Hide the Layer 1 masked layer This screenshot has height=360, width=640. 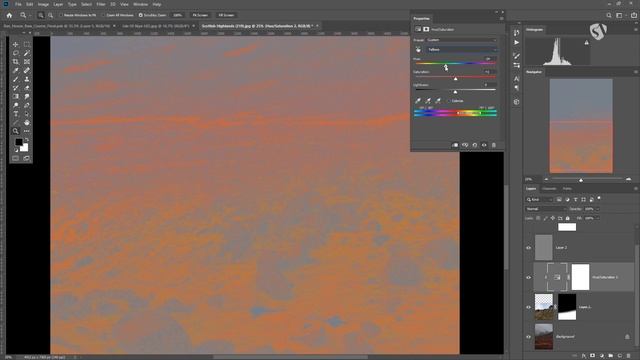point(529,307)
